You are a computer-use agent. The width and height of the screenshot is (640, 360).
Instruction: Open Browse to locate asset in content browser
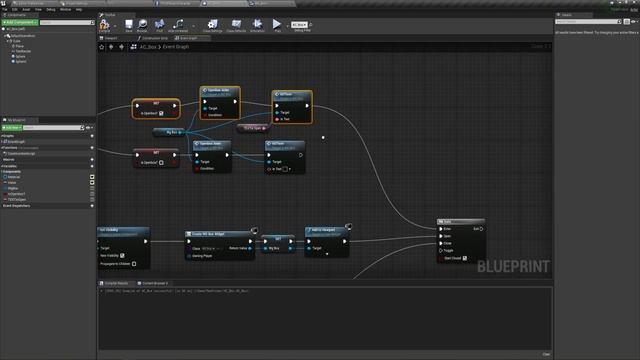coord(142,24)
